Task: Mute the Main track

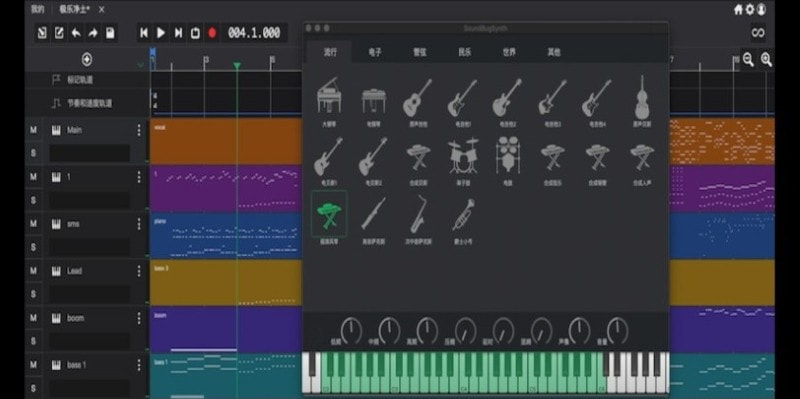Action: (x=33, y=130)
